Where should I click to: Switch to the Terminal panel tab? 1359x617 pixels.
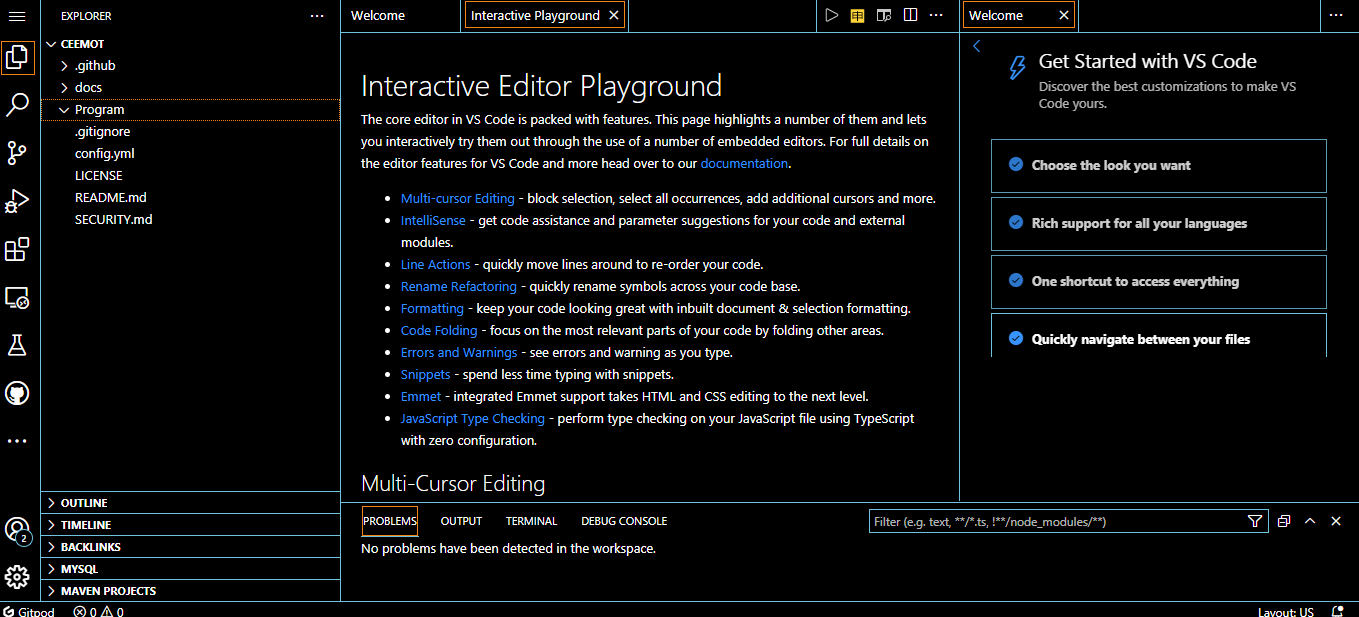(x=531, y=521)
